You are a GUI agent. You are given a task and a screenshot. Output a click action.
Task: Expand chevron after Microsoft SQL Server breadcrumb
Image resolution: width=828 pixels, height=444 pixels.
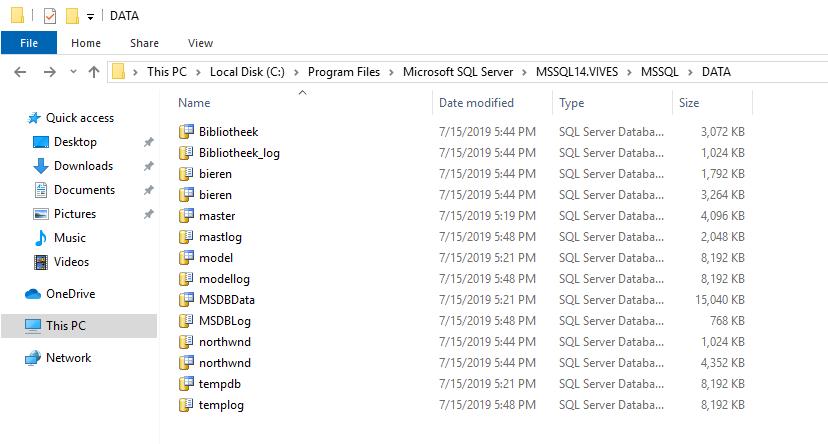point(524,72)
